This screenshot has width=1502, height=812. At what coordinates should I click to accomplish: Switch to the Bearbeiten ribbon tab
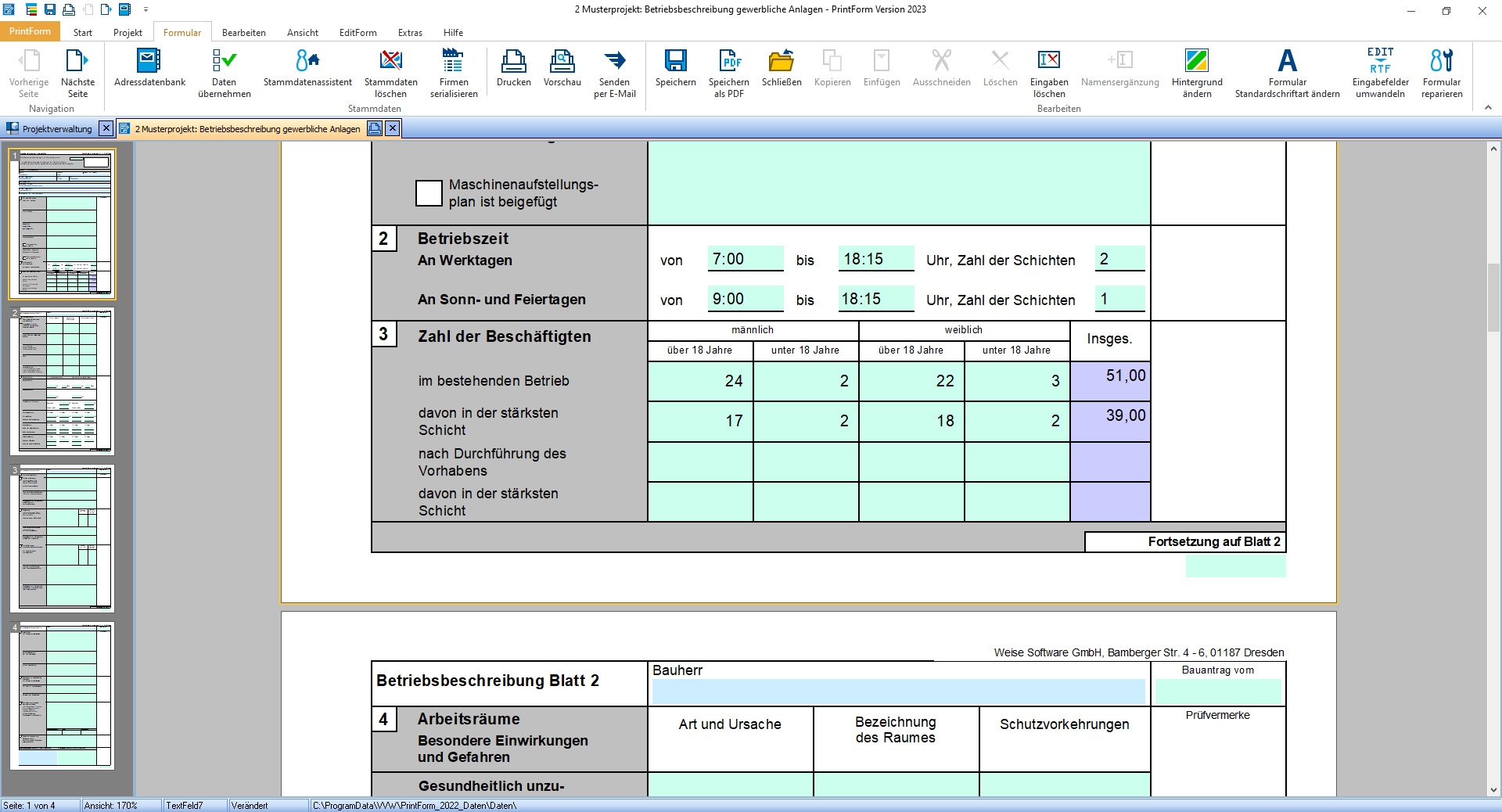pyautogui.click(x=243, y=33)
